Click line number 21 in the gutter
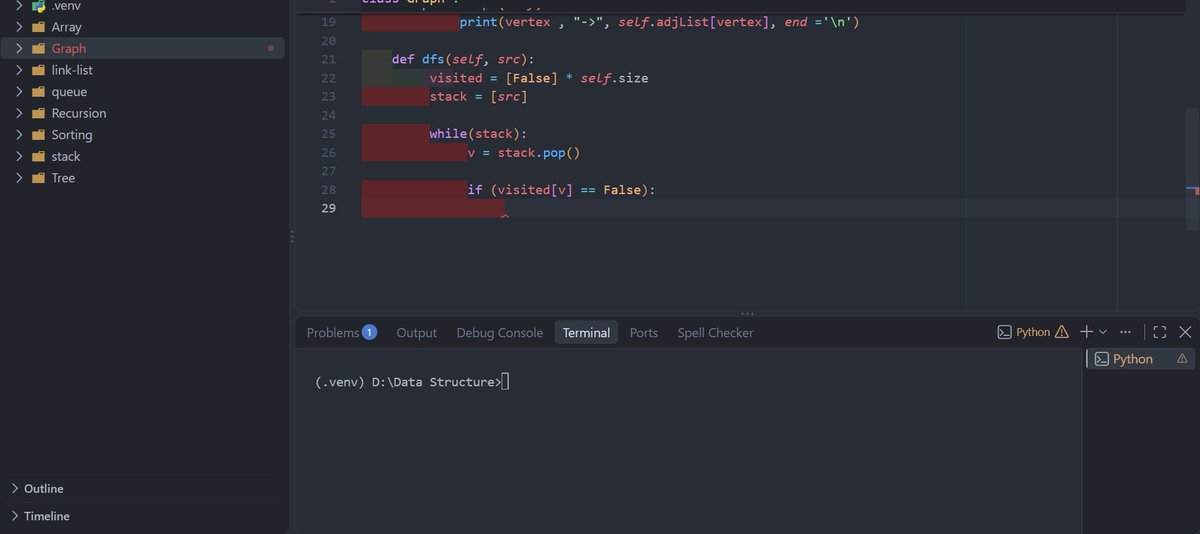The width and height of the screenshot is (1200, 534). click(x=328, y=59)
